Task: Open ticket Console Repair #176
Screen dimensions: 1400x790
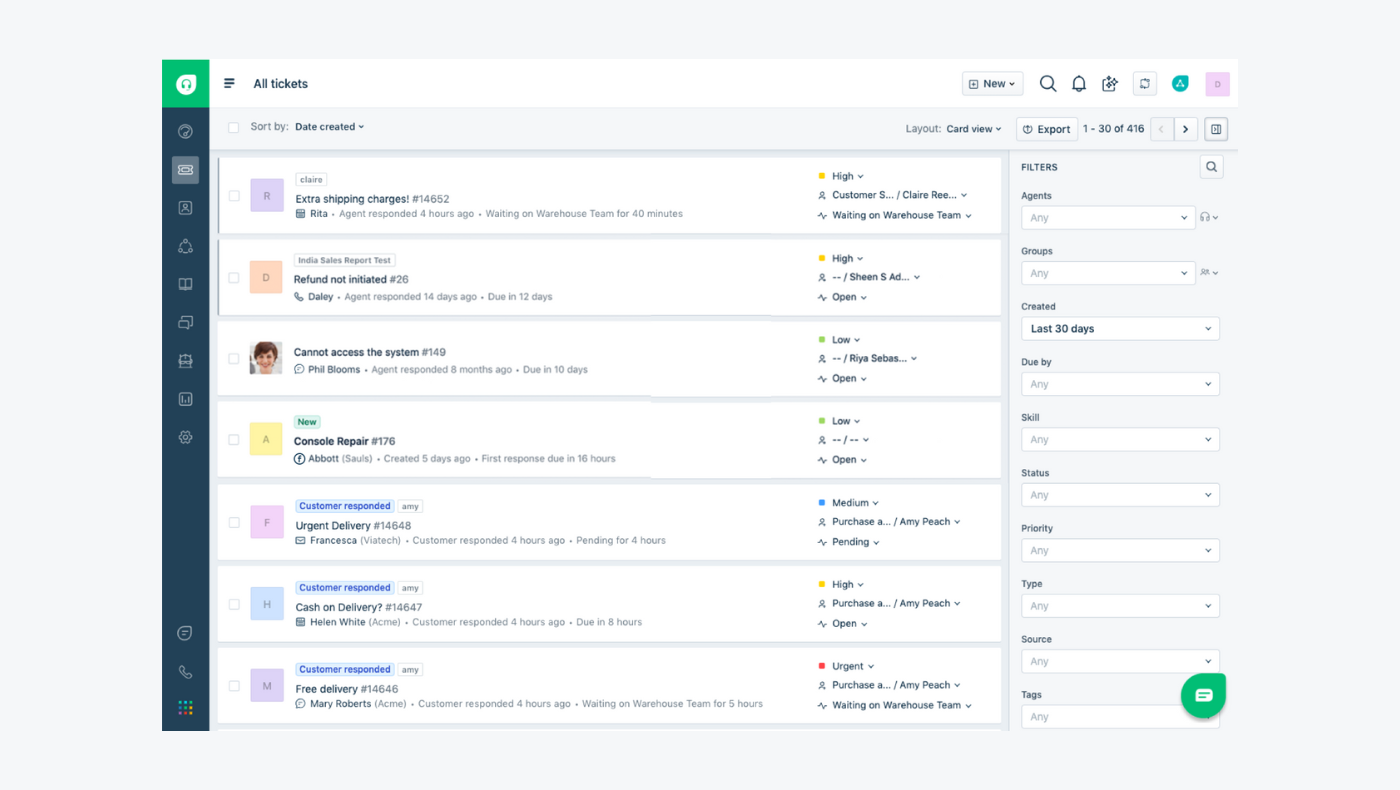Action: 345,441
